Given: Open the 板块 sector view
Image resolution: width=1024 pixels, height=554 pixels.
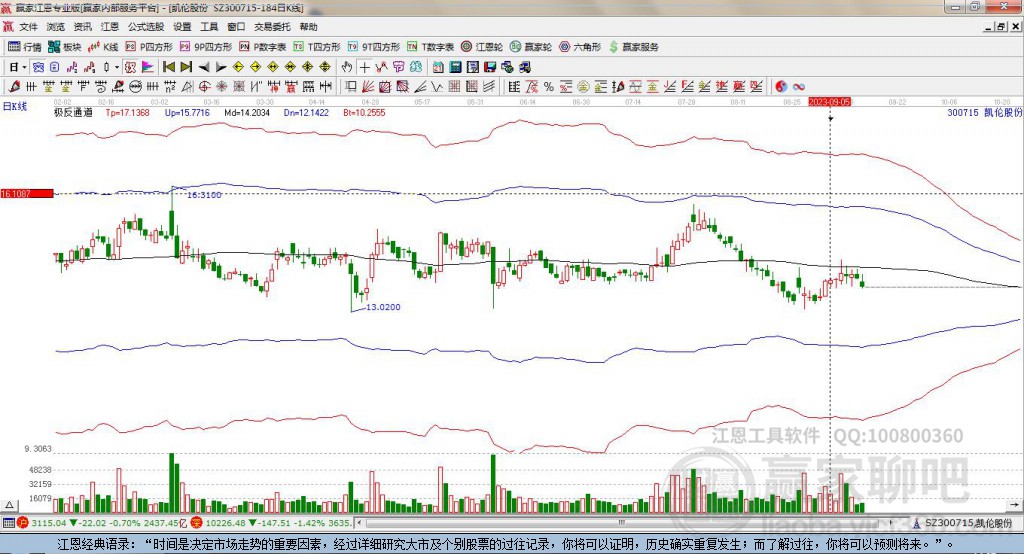Looking at the screenshot, I should [x=64, y=47].
